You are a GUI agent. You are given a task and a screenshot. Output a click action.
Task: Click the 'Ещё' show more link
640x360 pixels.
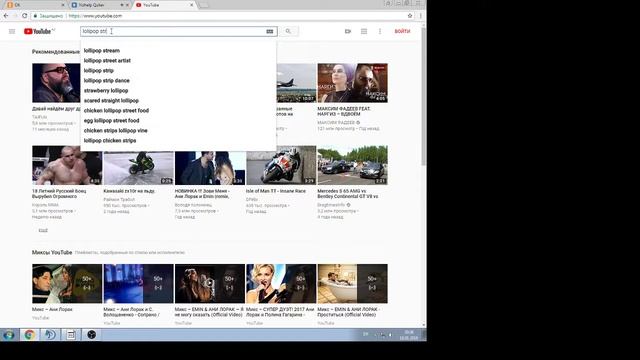[x=43, y=231]
